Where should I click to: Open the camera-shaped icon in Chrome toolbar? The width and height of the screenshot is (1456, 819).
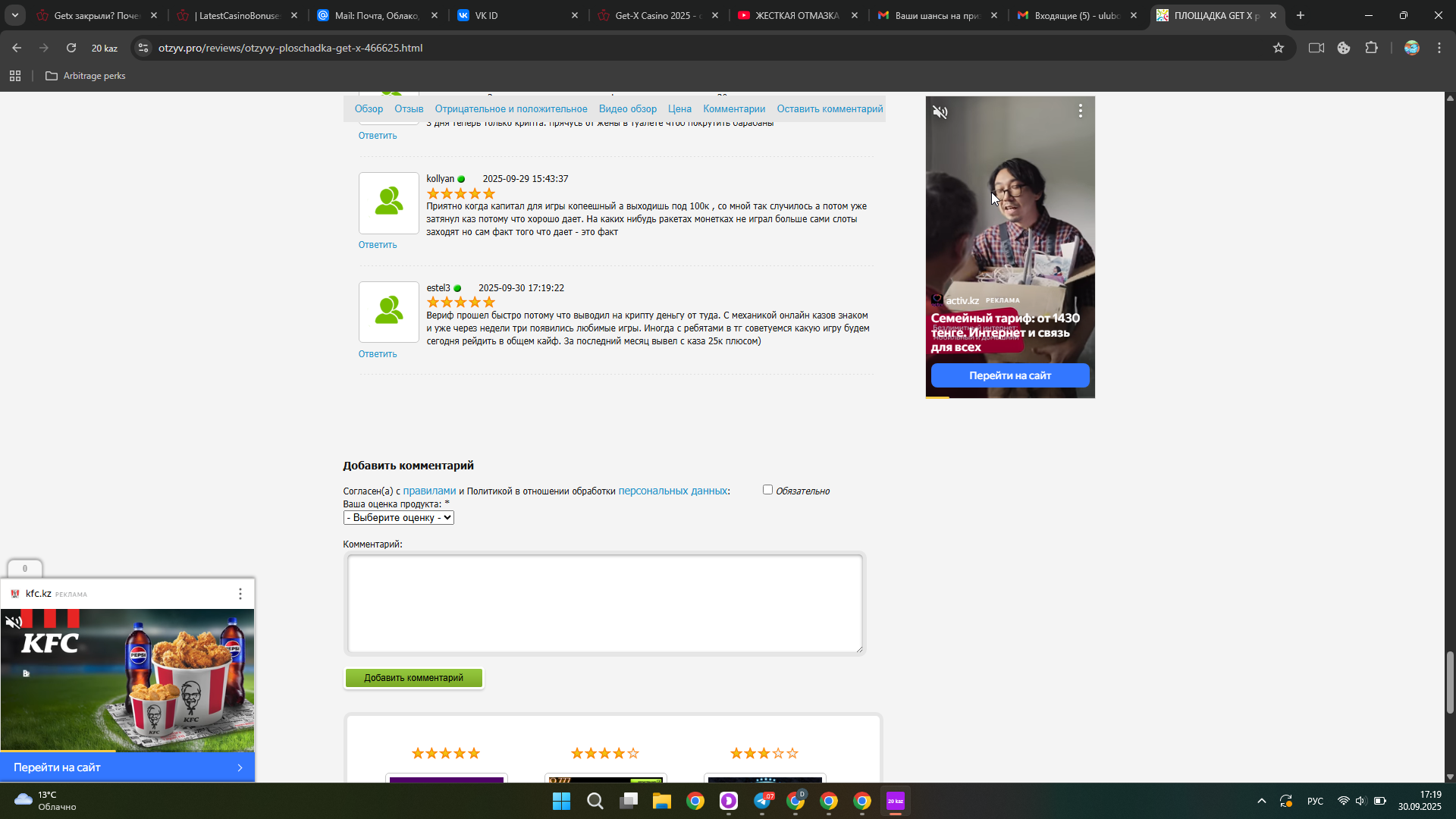coord(1316,48)
